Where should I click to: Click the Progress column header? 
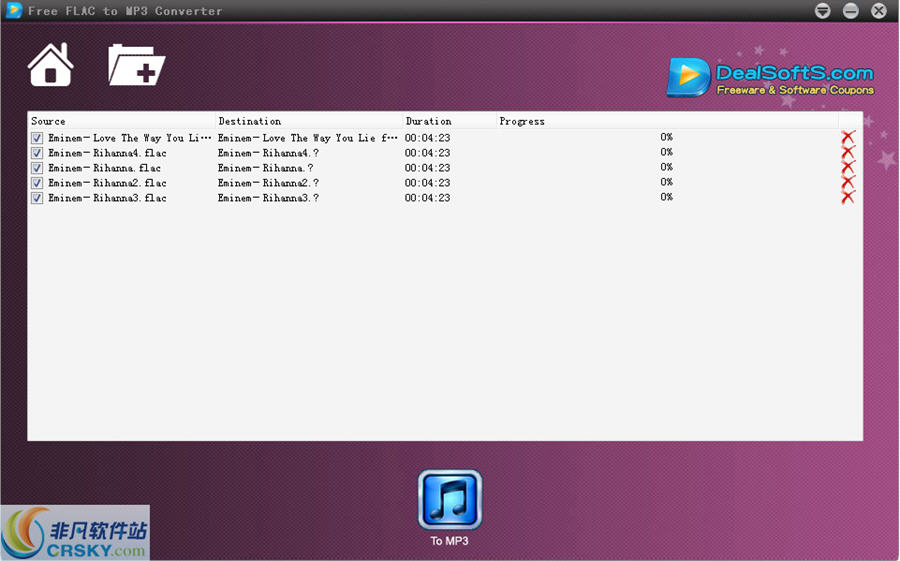667,121
